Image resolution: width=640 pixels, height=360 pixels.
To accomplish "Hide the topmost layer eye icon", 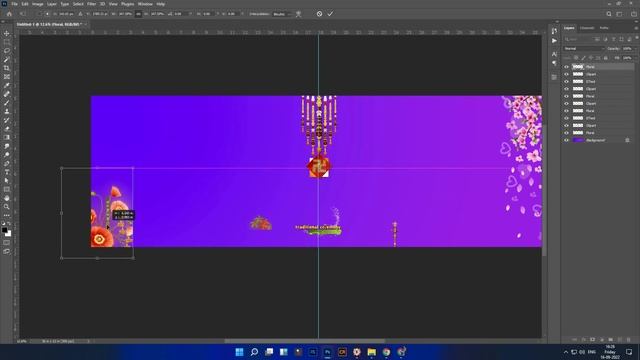I will (566, 67).
